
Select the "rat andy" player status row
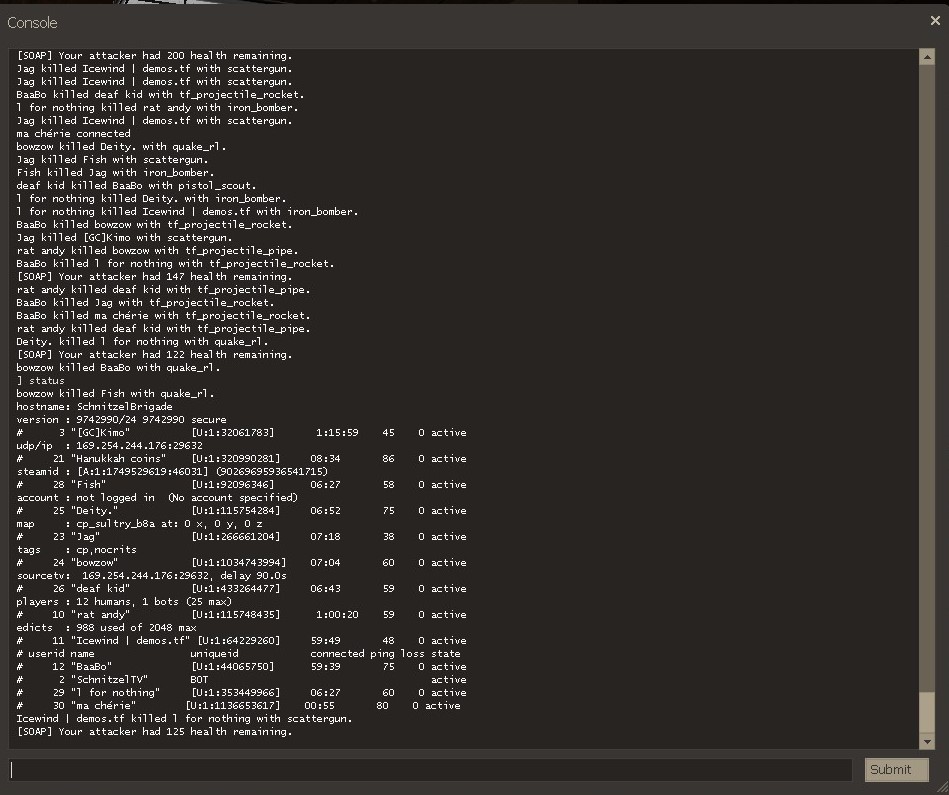pos(240,615)
